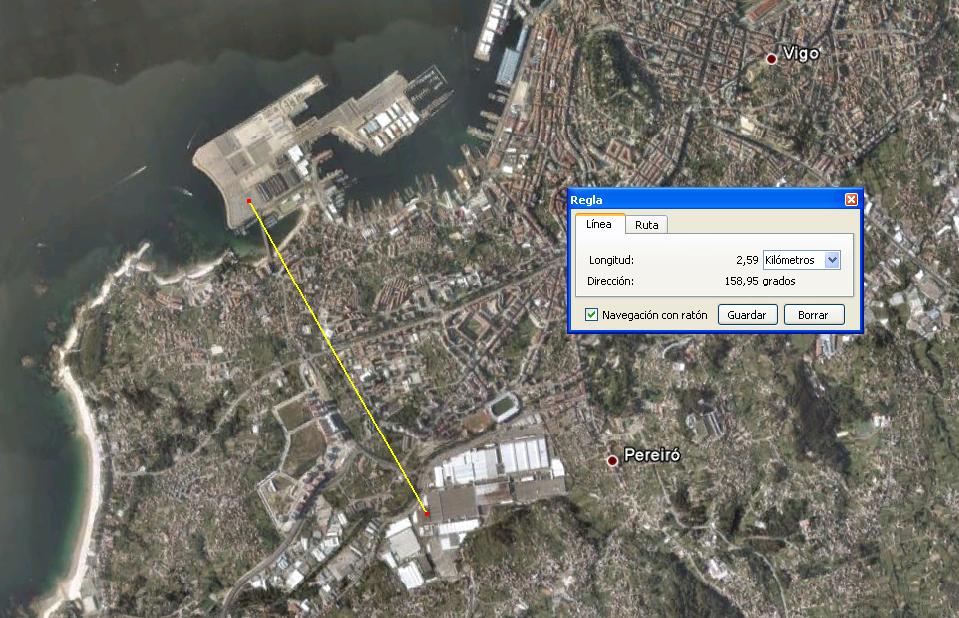Select the Vigo text label on map

pos(801,54)
